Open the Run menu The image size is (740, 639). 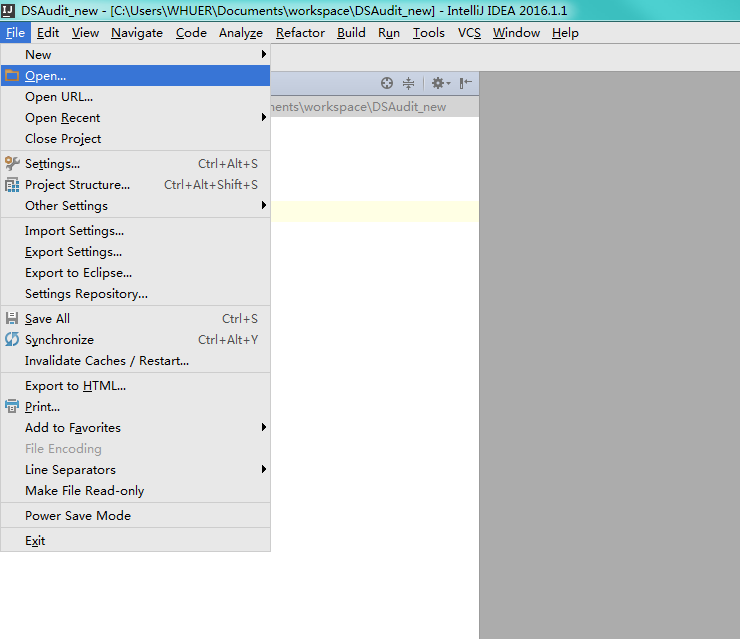[x=389, y=33]
